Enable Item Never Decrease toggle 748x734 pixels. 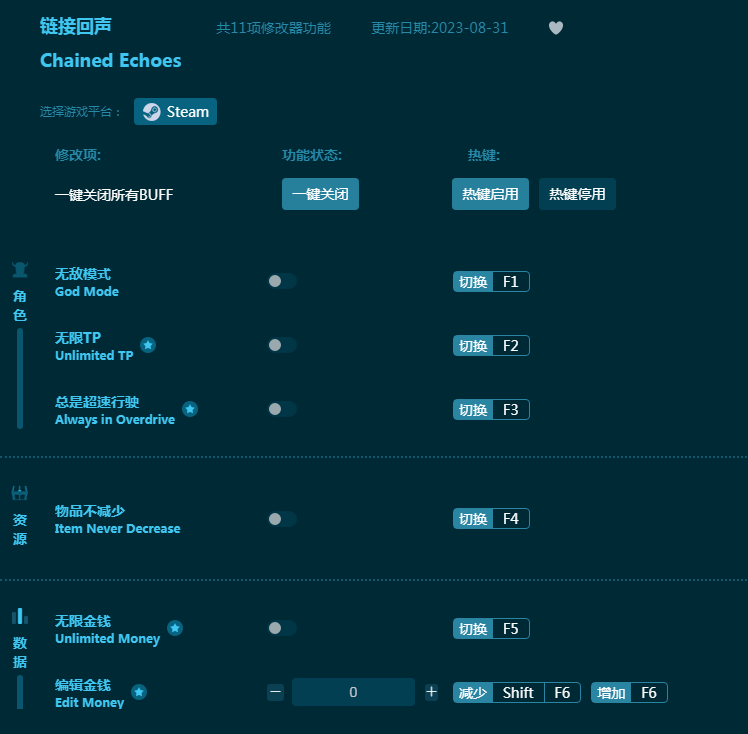click(x=282, y=518)
